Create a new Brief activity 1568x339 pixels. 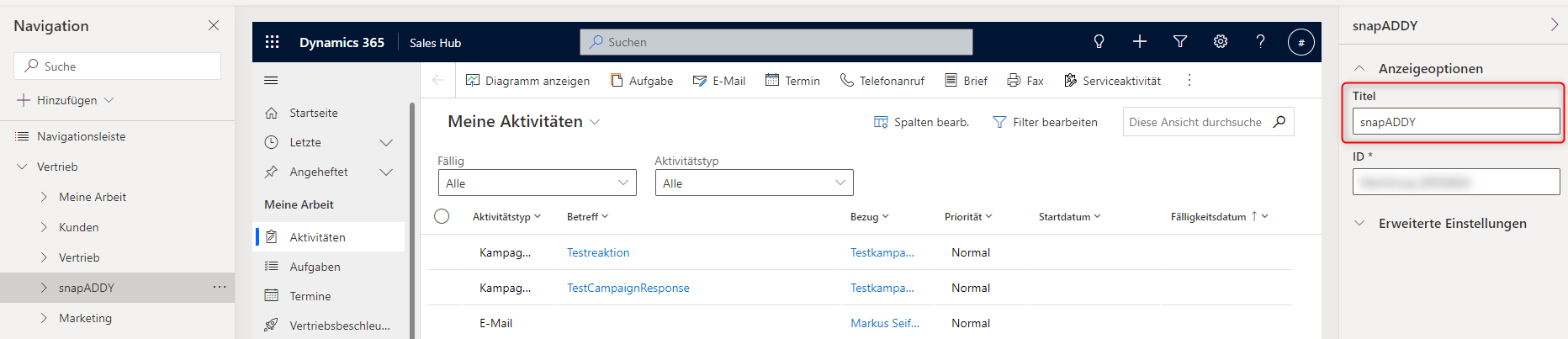point(966,81)
